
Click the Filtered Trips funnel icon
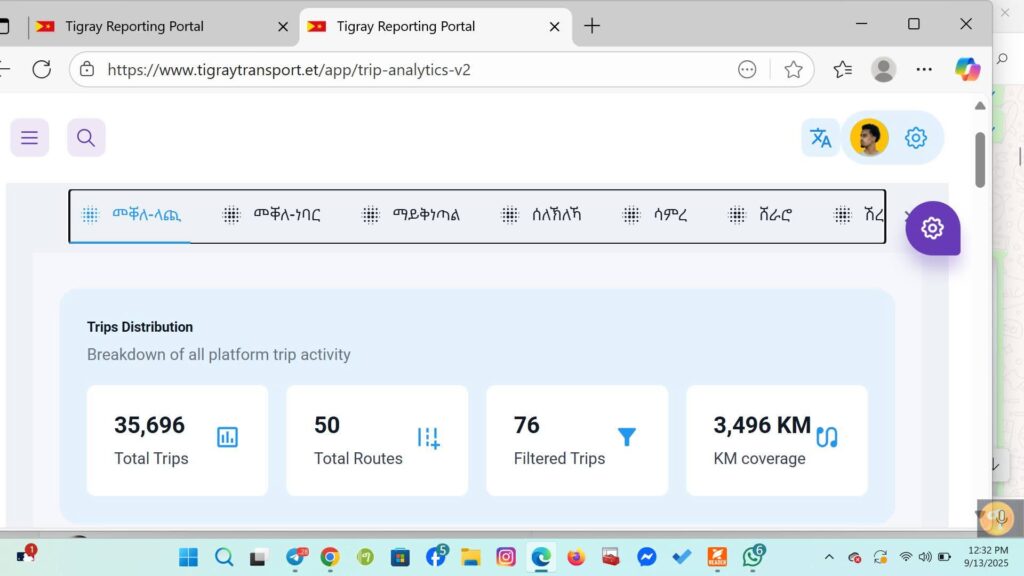click(x=626, y=437)
